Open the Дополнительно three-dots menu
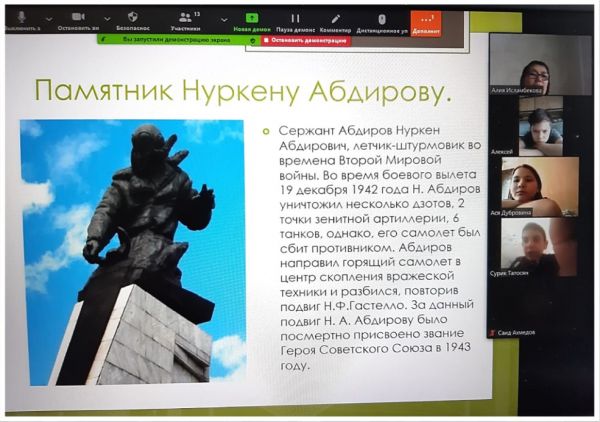This screenshot has height=422, width=600. (x=425, y=21)
